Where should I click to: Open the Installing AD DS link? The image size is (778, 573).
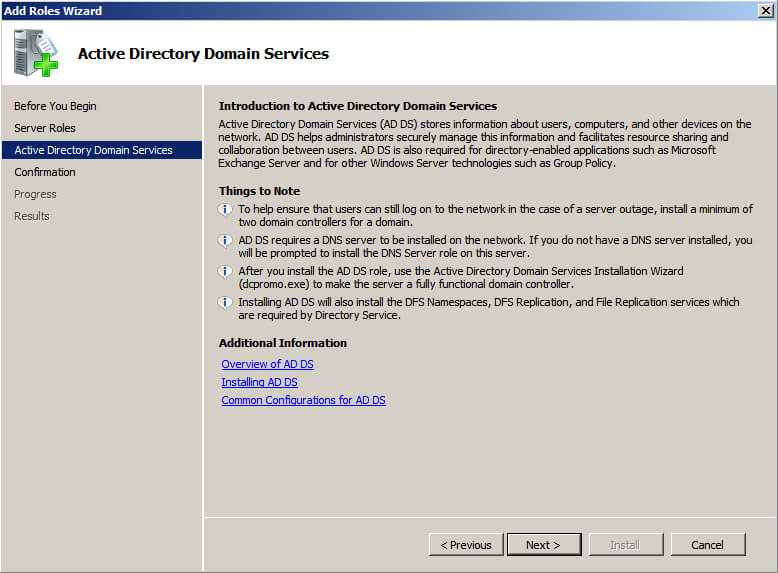[x=259, y=382]
